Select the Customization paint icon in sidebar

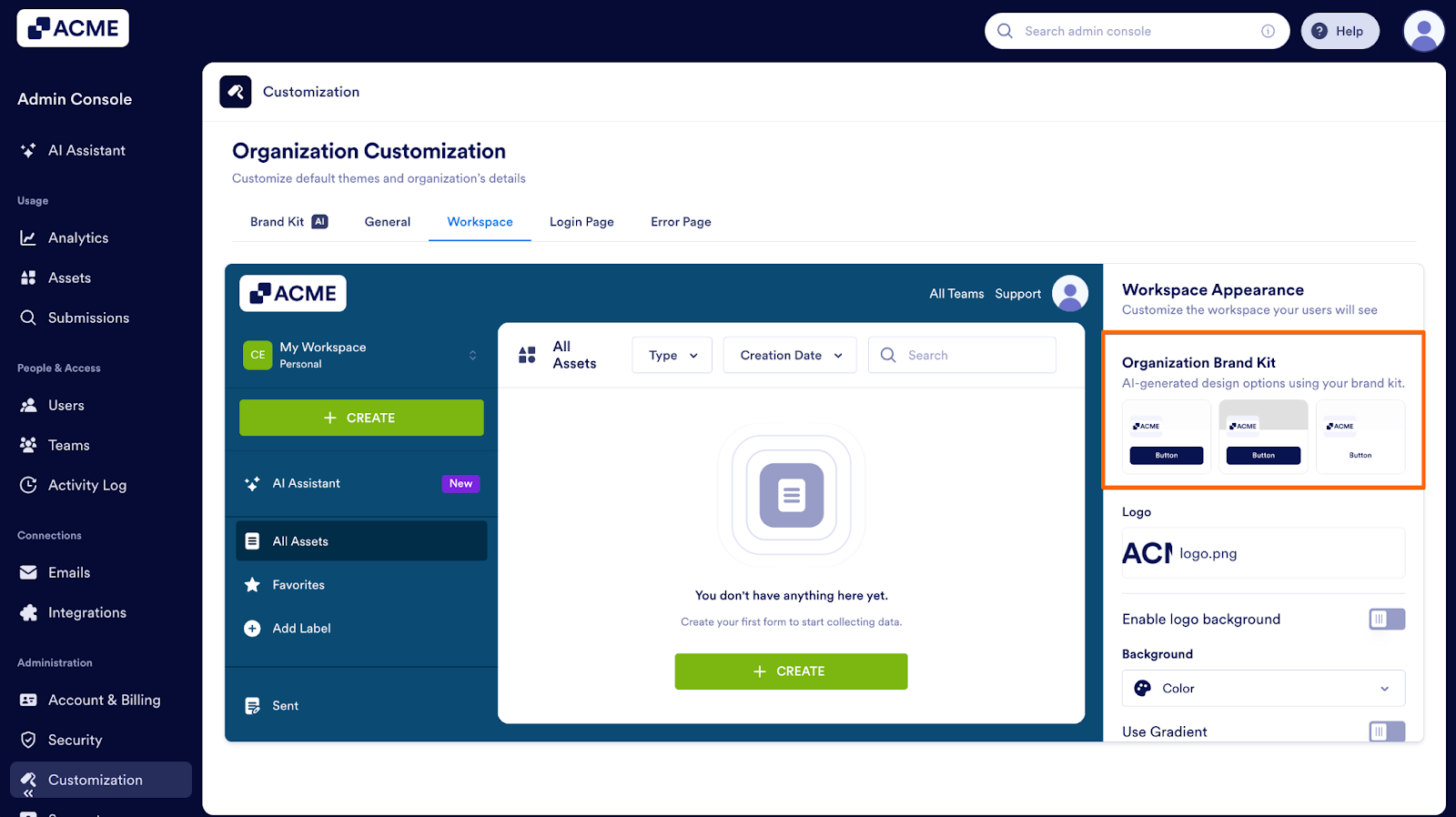(x=28, y=779)
